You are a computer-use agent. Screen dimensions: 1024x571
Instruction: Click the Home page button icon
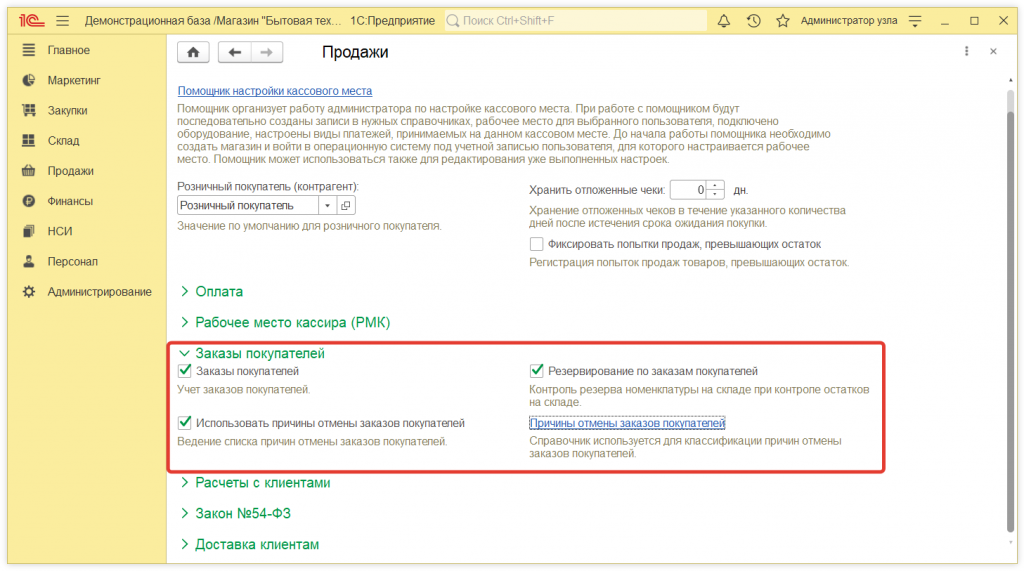pos(193,52)
